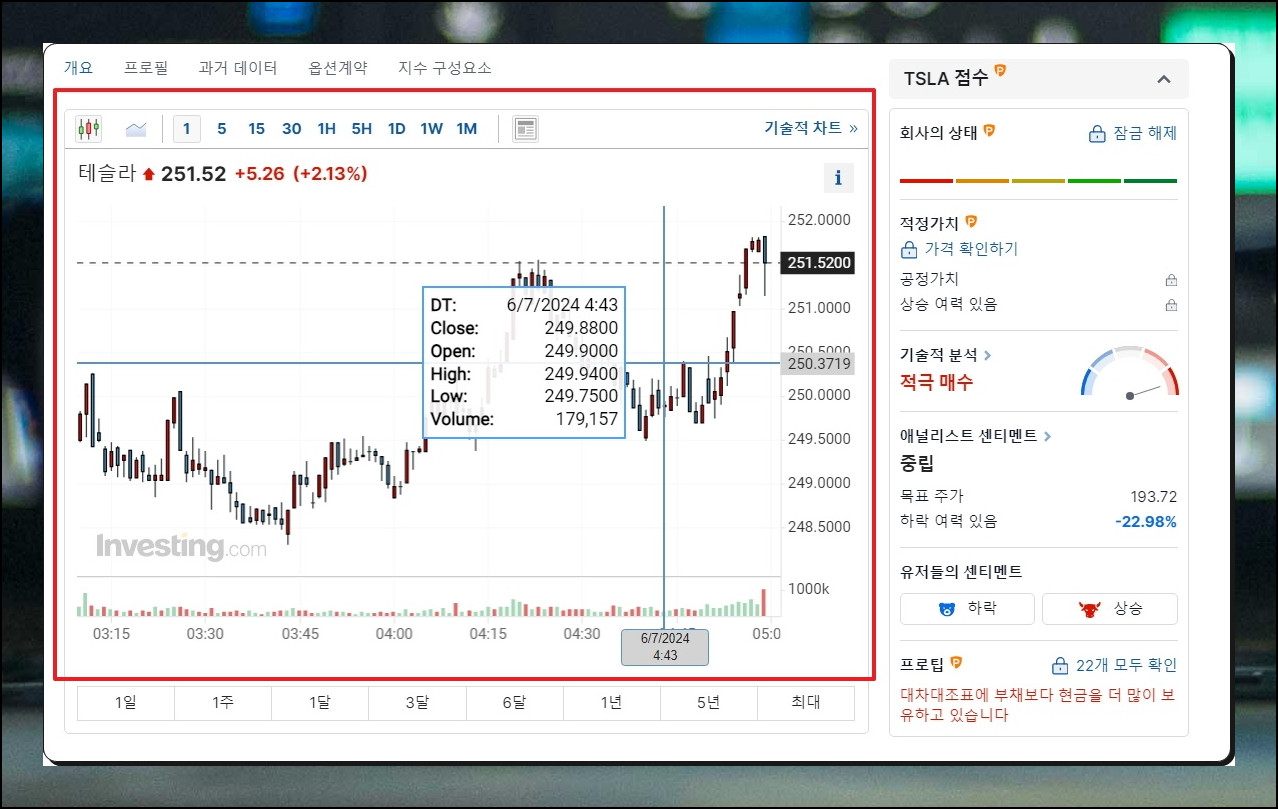Click the 테슬라 chart title

pyautogui.click(x=106, y=174)
